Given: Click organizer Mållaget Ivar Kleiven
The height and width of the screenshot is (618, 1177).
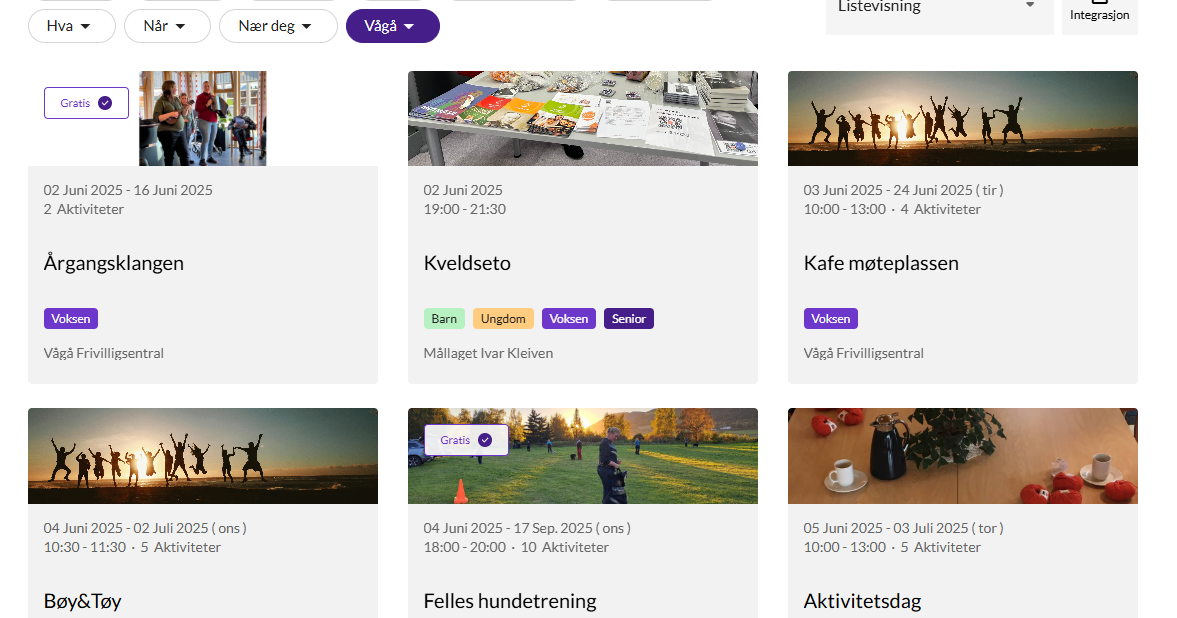Looking at the screenshot, I should tap(488, 353).
